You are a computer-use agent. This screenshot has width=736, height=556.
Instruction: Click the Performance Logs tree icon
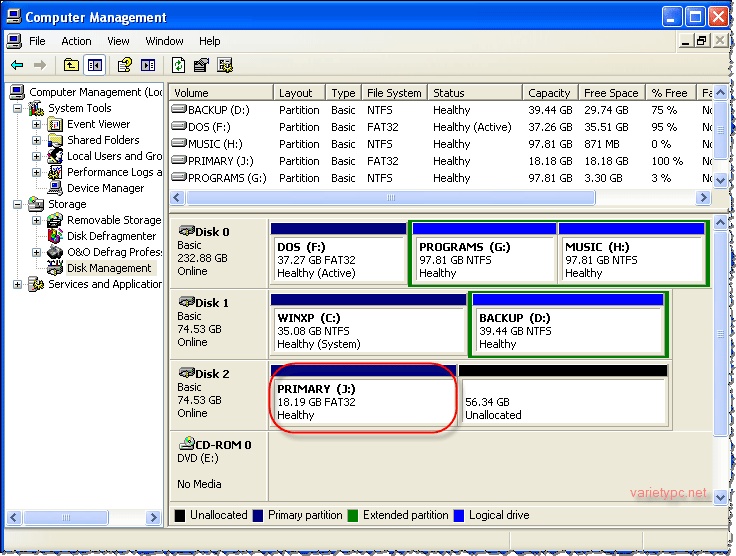click(55, 172)
